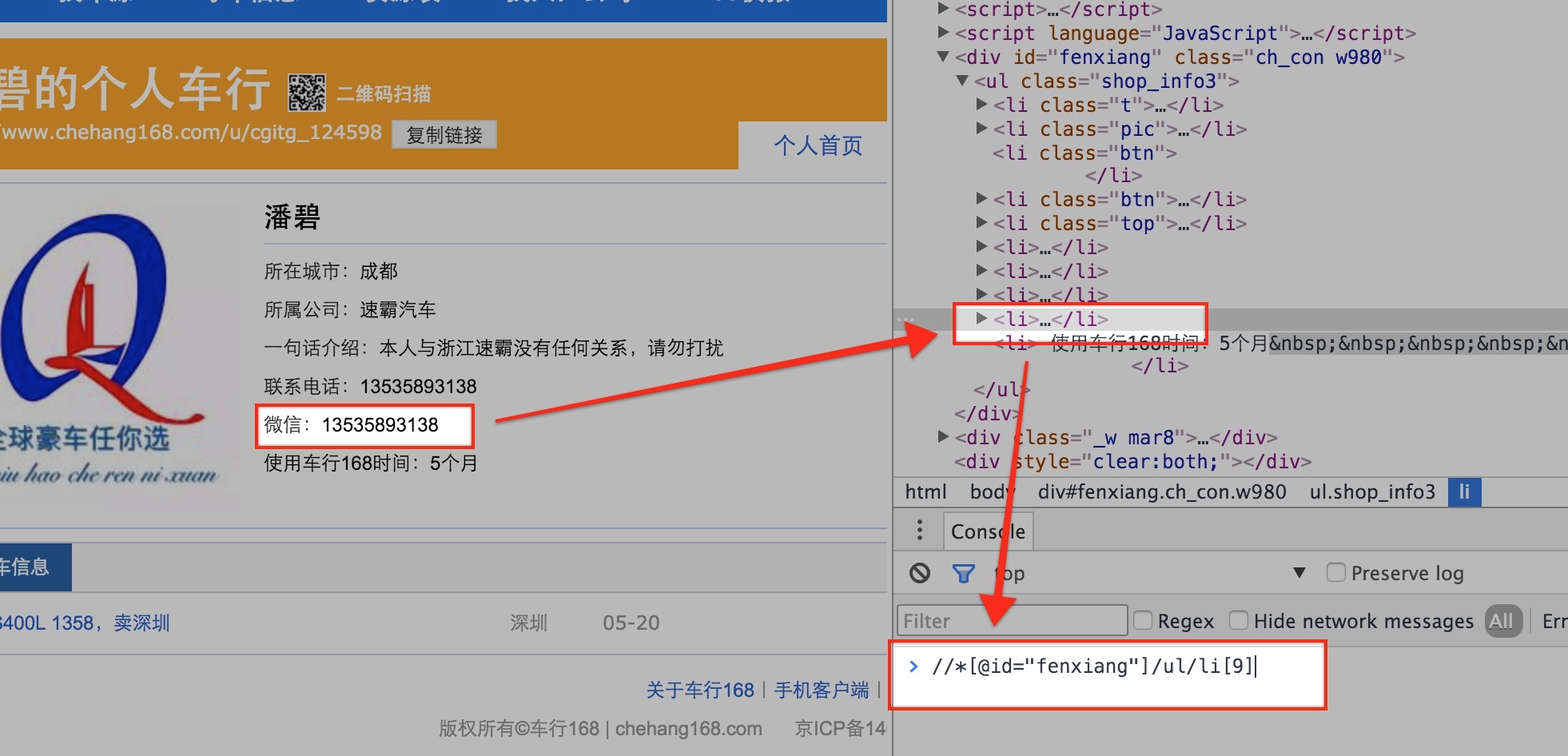Select the li class="btn" empty node

coord(1084,153)
